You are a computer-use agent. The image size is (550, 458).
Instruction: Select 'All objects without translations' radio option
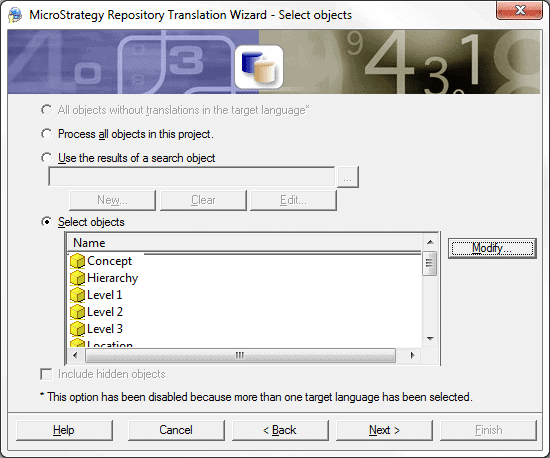46,110
